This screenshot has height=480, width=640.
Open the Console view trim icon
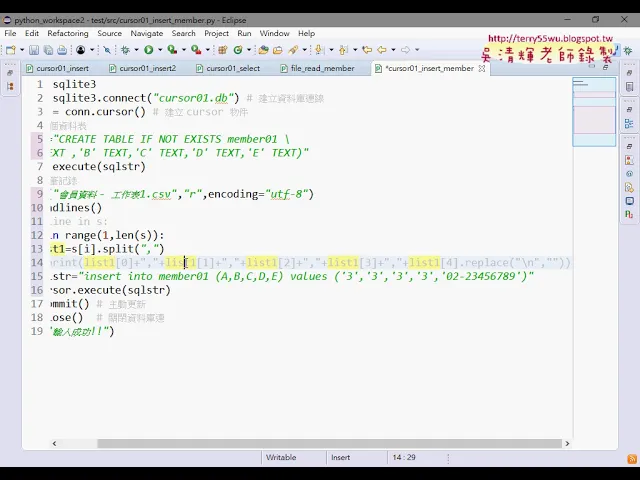pos(629,201)
